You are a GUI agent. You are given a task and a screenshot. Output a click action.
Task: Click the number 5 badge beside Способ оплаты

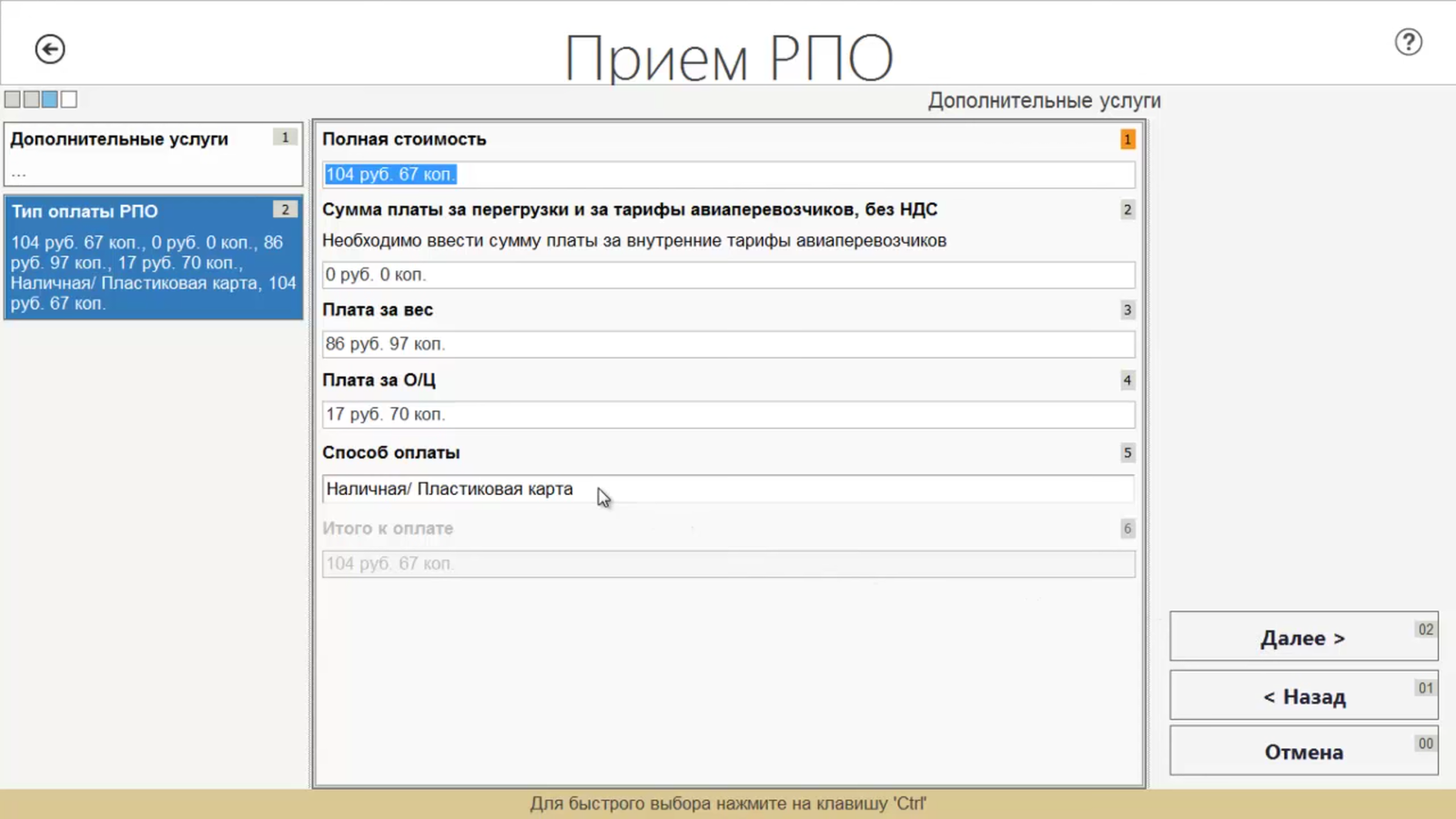tap(1127, 452)
